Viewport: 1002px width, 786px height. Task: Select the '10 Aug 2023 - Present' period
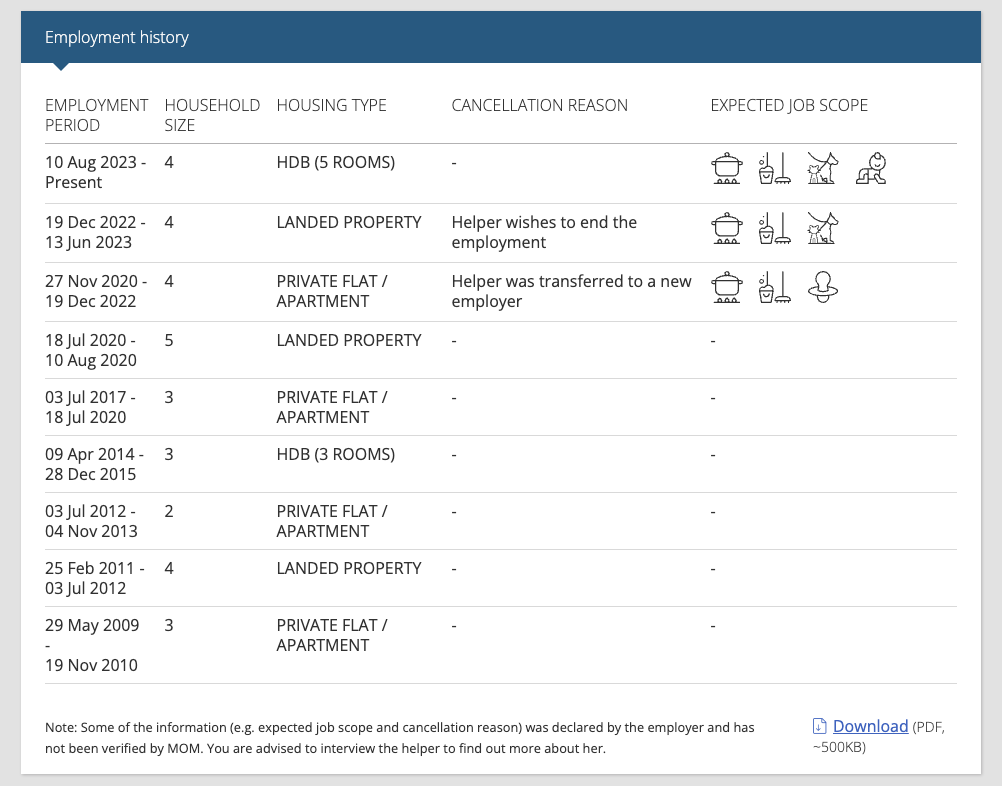(x=96, y=173)
